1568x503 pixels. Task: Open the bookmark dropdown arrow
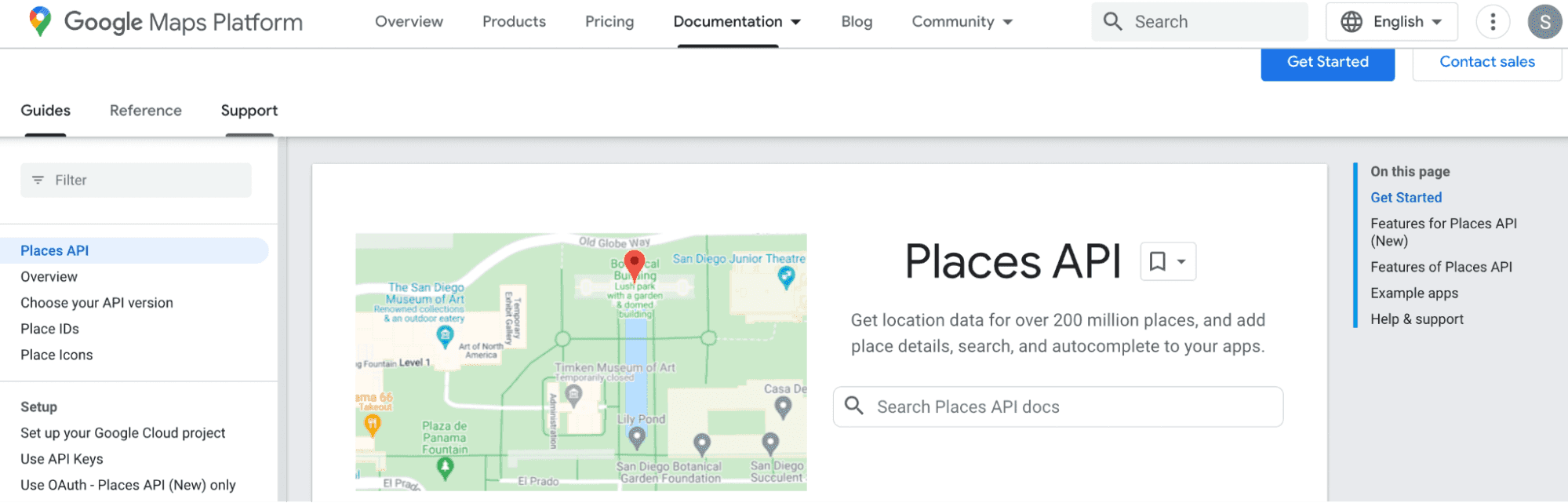(x=1181, y=262)
